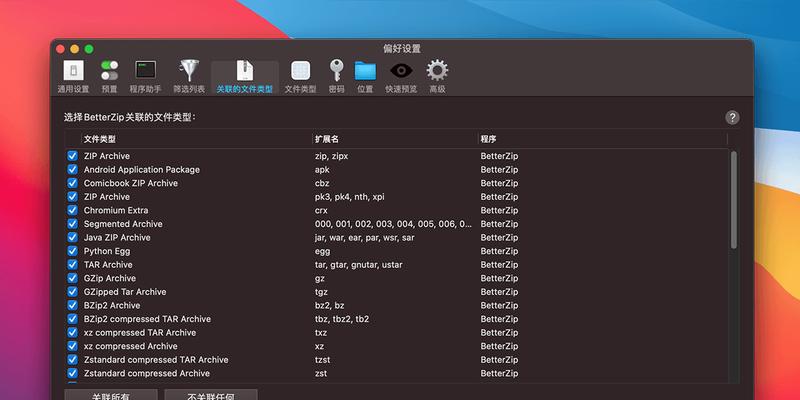Click BetterZip program cell for Comicbook ZIP Archive
This screenshot has height=400, width=800.
(x=499, y=183)
